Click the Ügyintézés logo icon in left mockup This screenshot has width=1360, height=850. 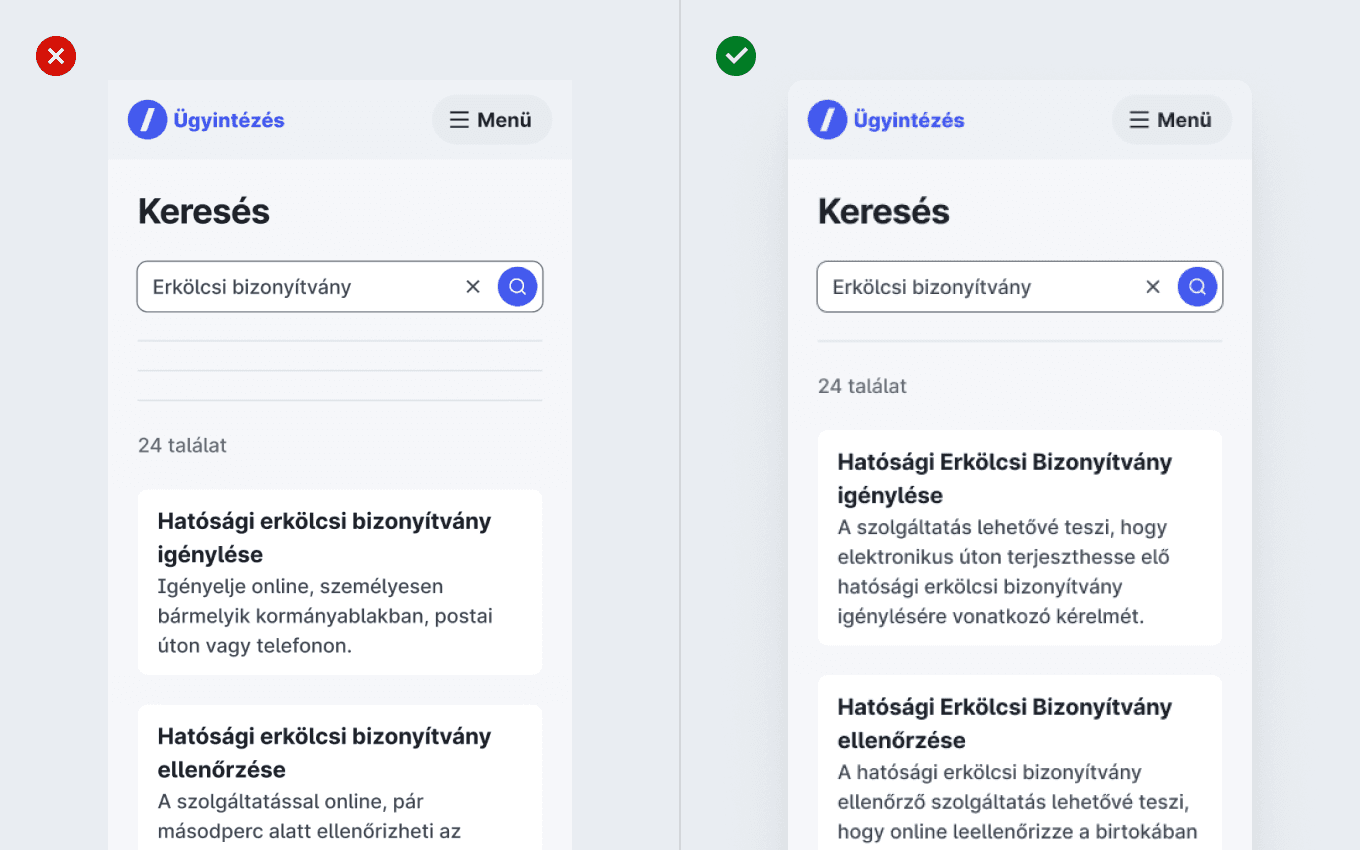[x=147, y=120]
